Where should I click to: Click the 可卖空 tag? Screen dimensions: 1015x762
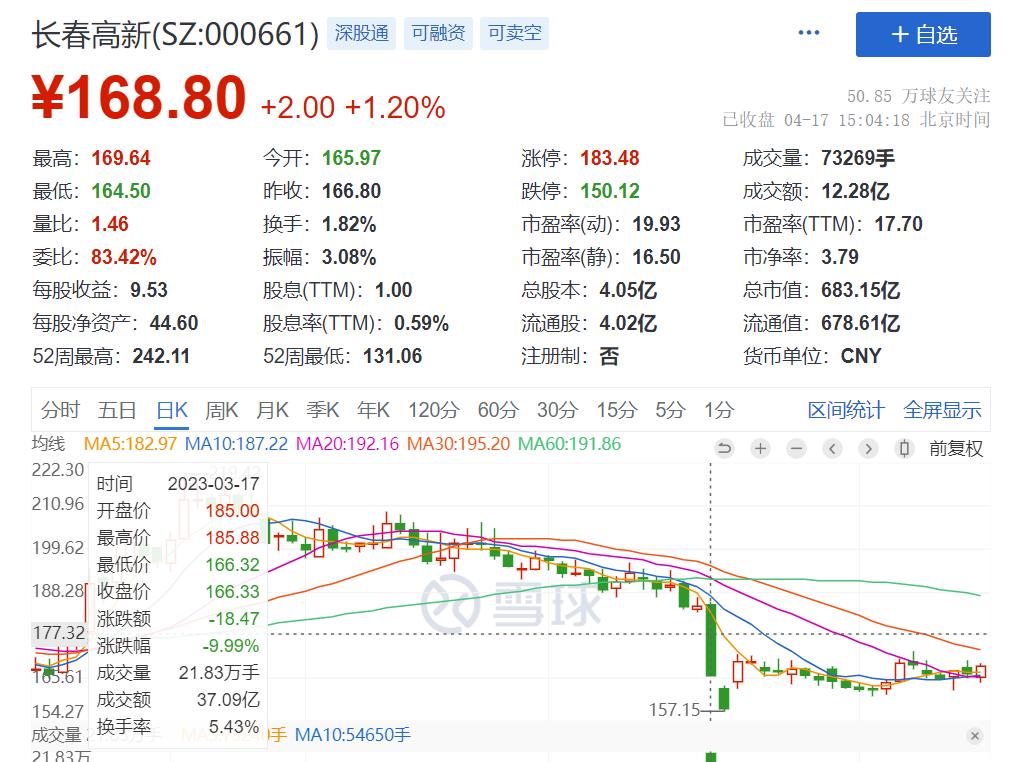click(515, 33)
